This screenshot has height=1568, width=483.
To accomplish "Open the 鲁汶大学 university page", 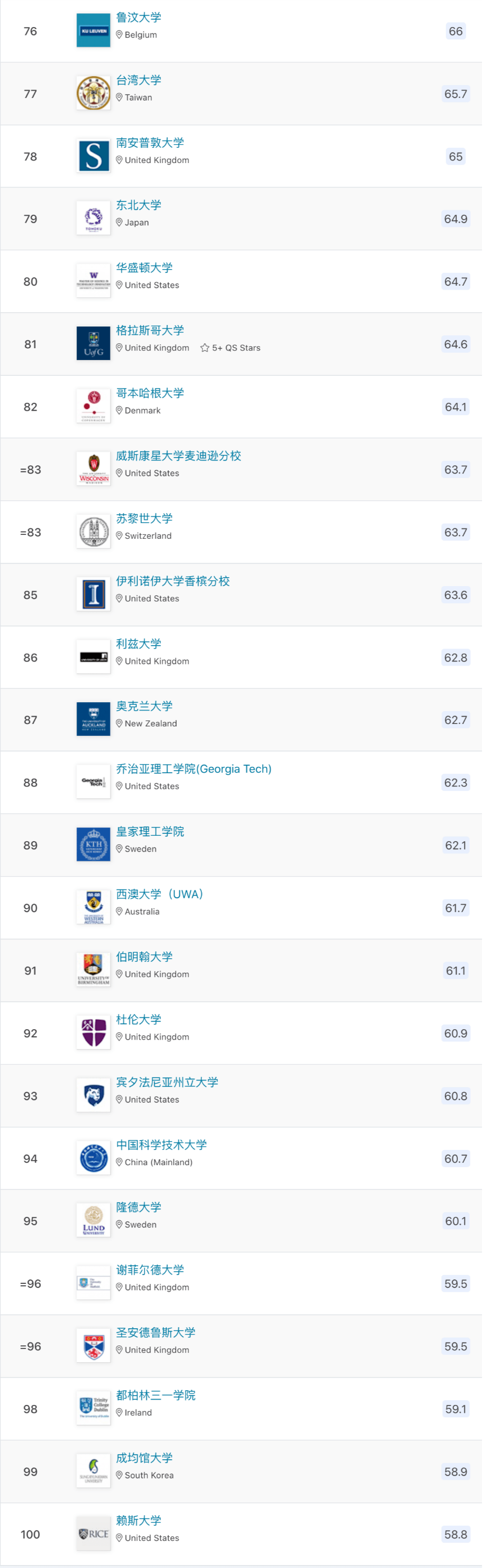I will pos(140,17).
